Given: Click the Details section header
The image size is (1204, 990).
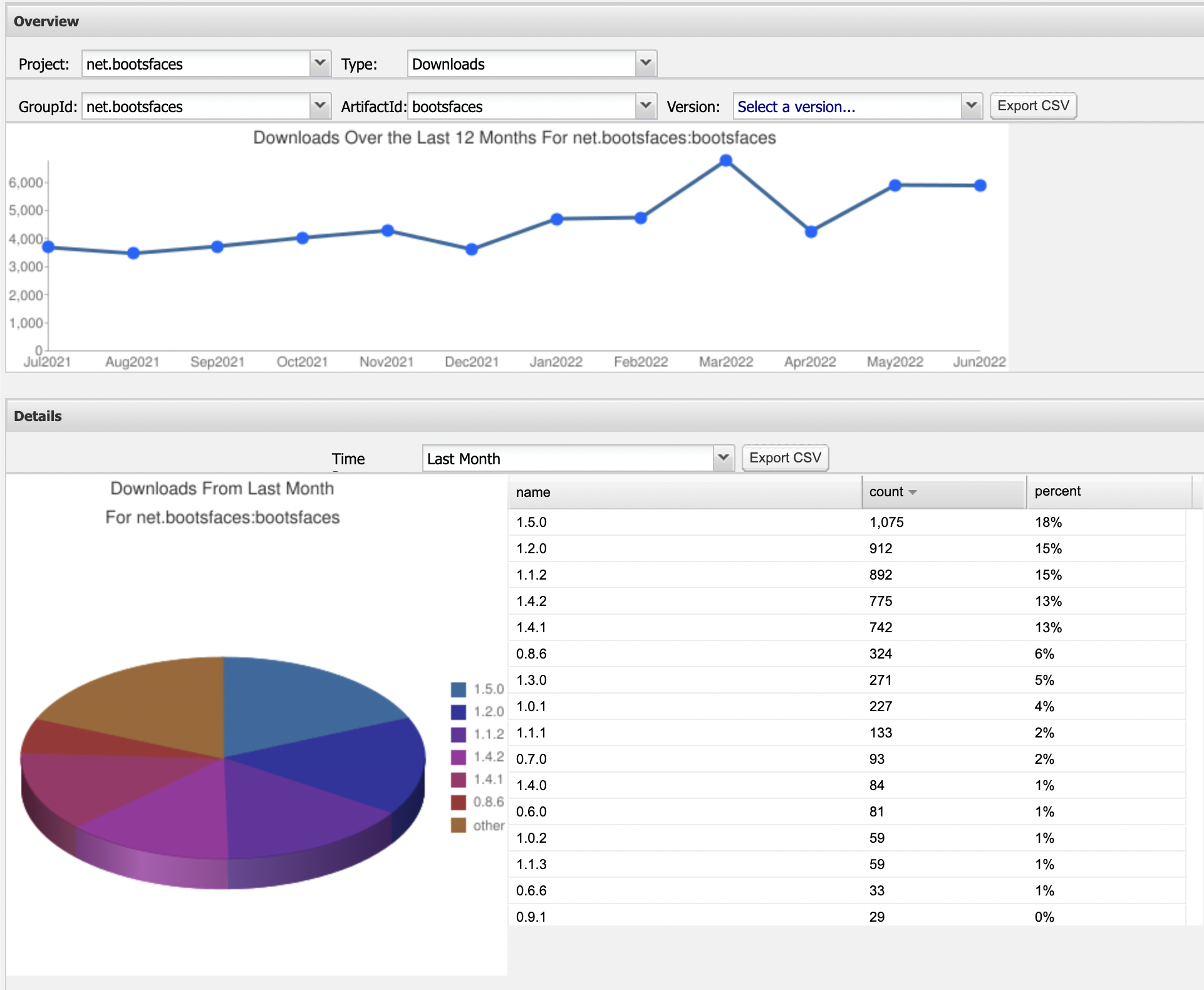Looking at the screenshot, I should coord(36,415).
